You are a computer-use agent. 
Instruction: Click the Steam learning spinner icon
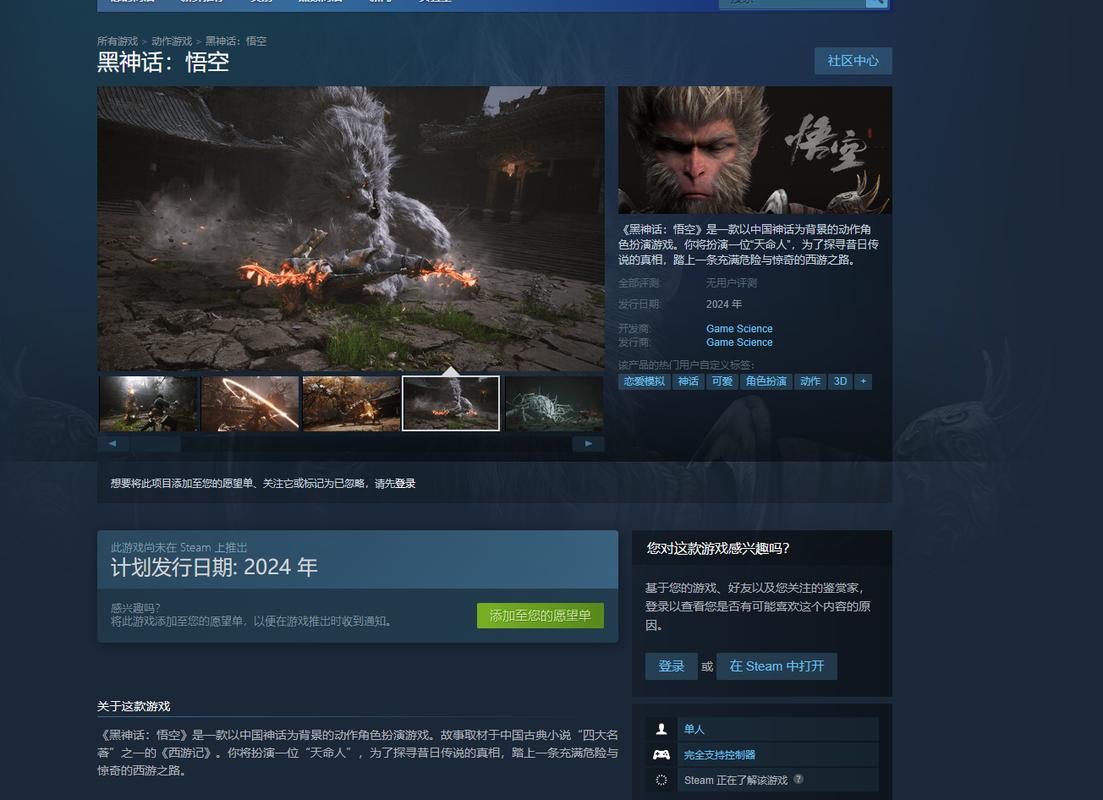(x=661, y=780)
